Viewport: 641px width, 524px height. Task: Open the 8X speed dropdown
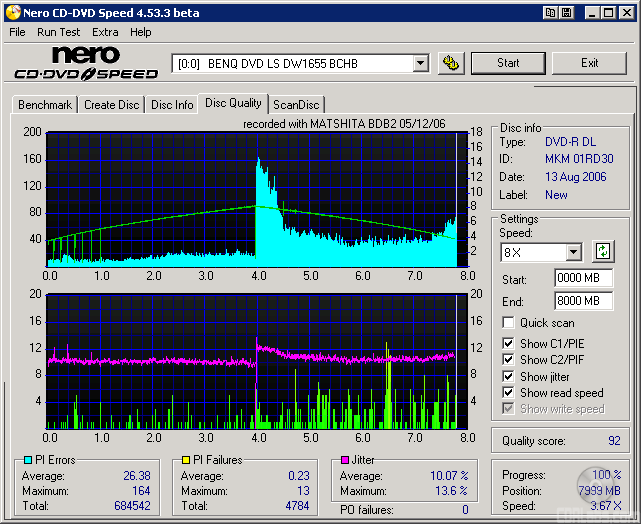tap(573, 252)
